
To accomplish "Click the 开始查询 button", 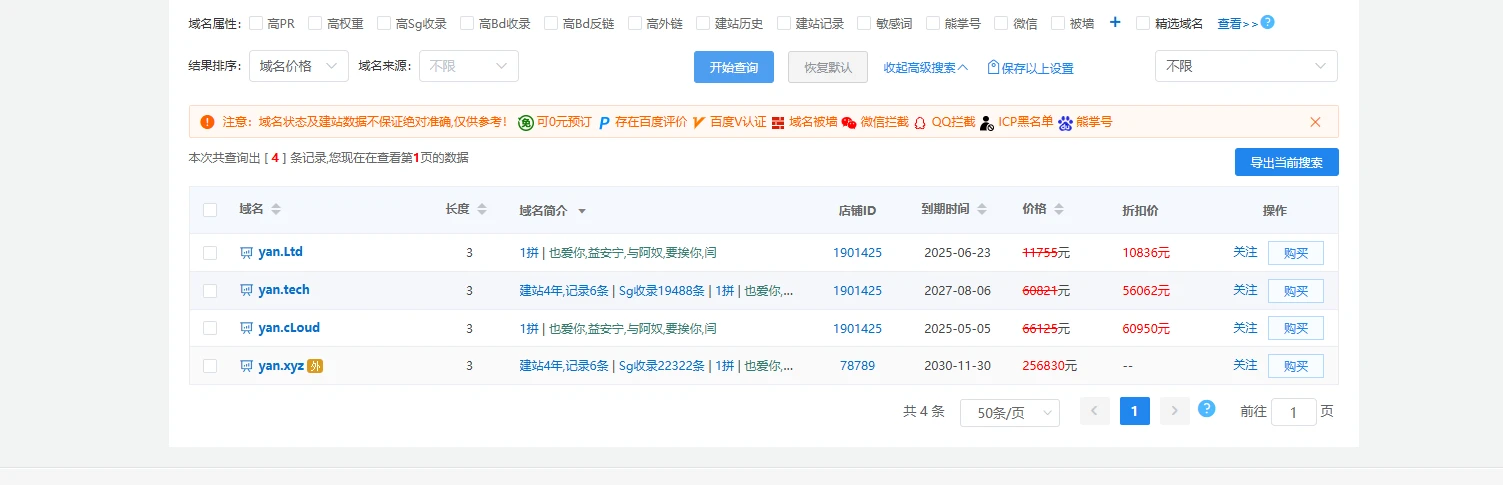I will point(733,67).
